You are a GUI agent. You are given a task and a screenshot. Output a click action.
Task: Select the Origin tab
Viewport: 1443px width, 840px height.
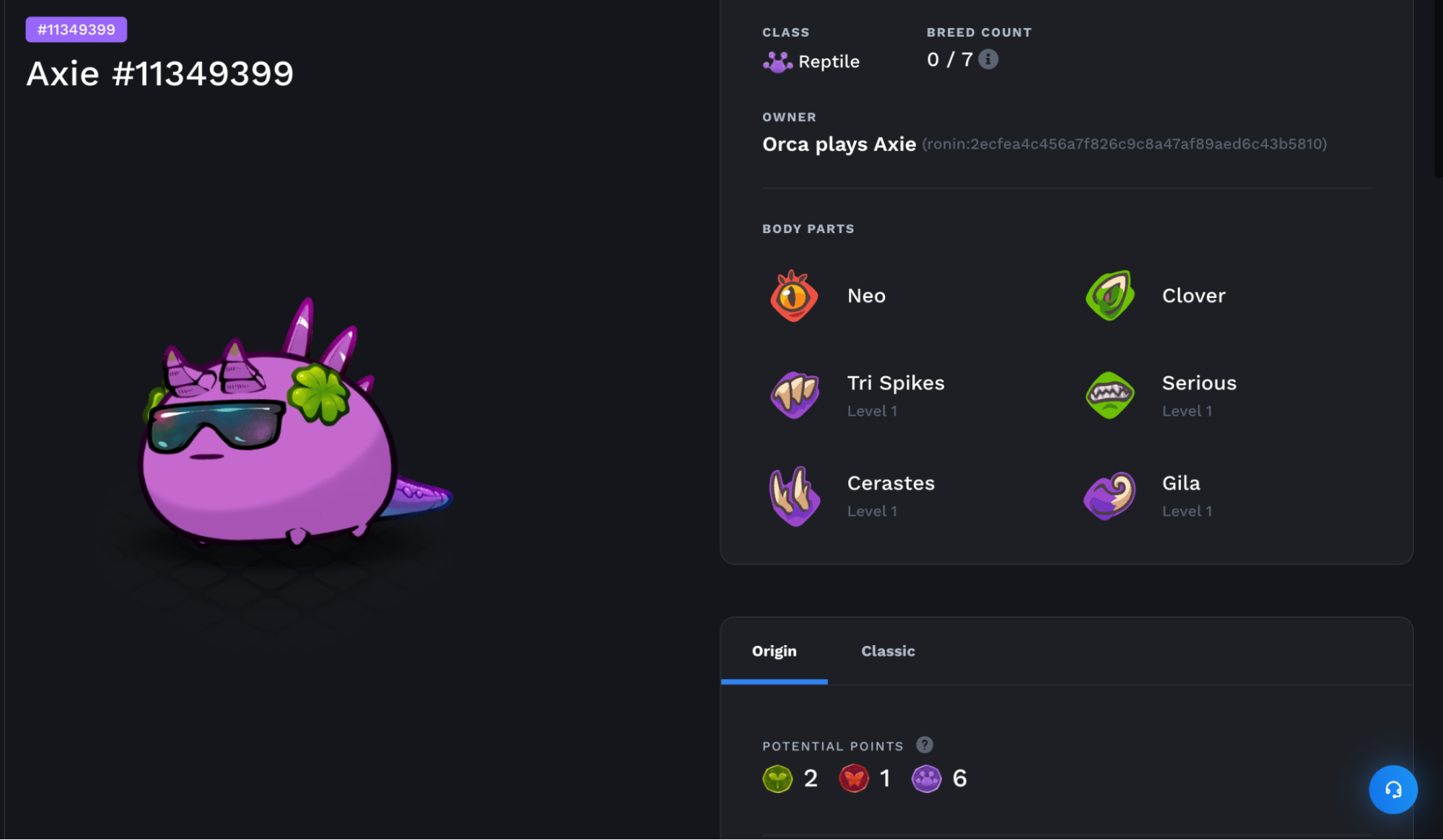tap(774, 651)
